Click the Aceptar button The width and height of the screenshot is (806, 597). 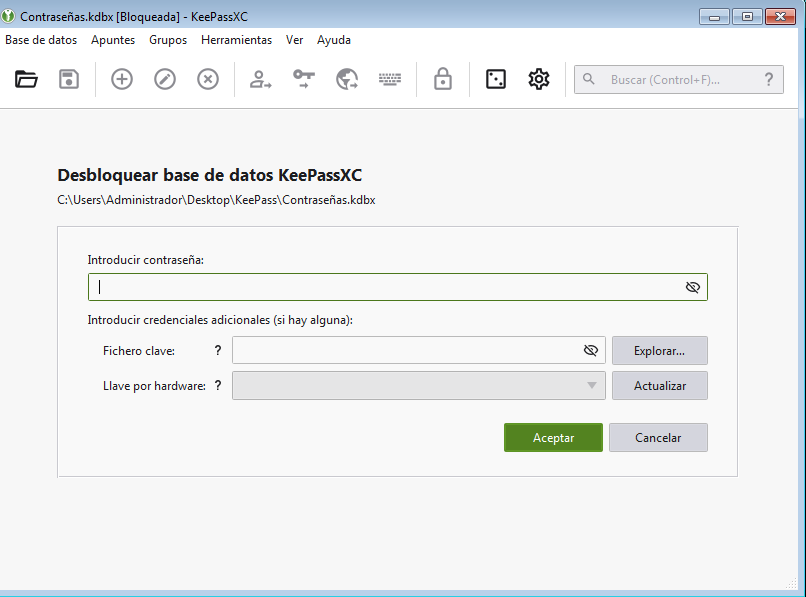pos(553,438)
